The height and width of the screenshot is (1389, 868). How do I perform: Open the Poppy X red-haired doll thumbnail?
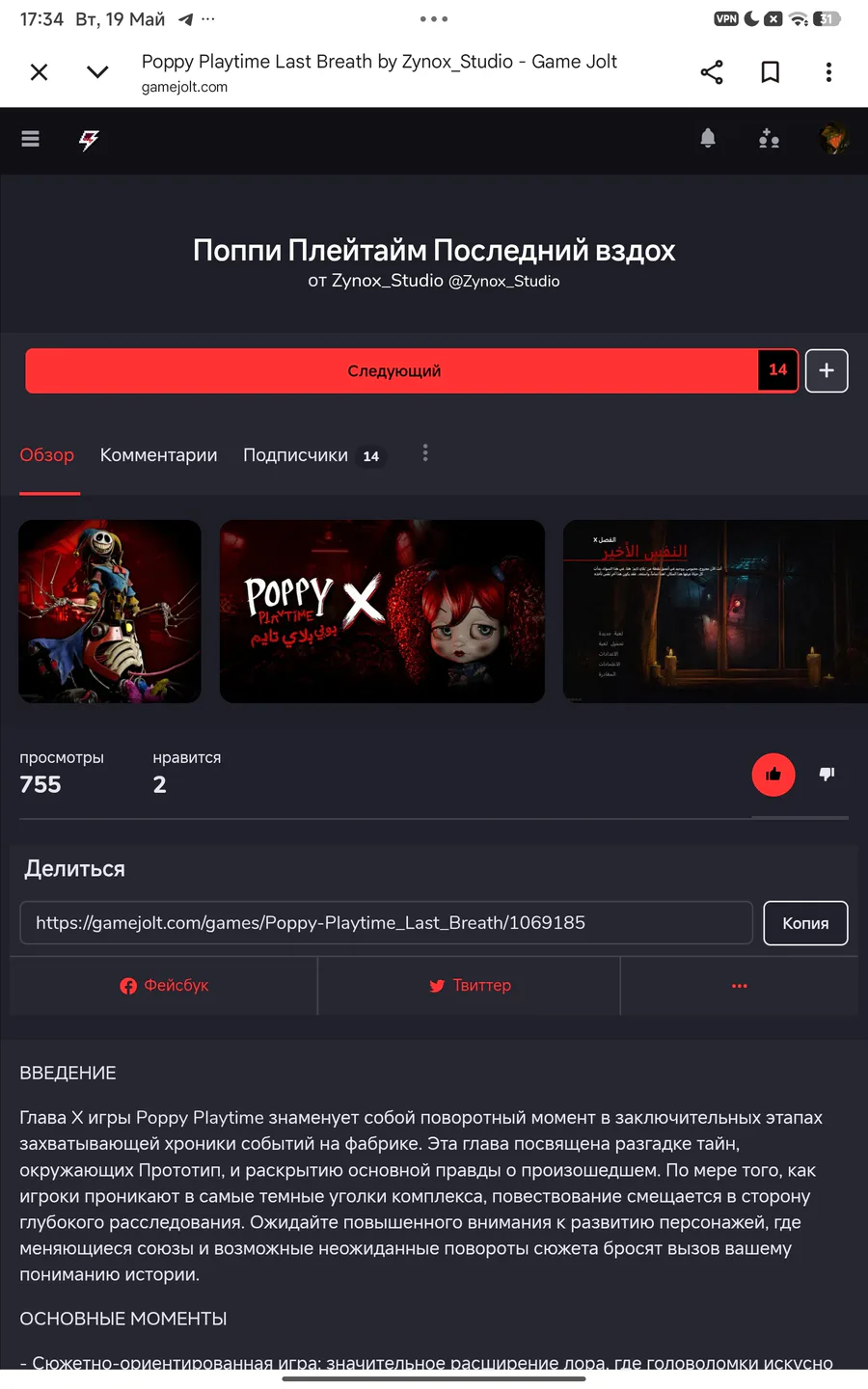[x=382, y=612]
